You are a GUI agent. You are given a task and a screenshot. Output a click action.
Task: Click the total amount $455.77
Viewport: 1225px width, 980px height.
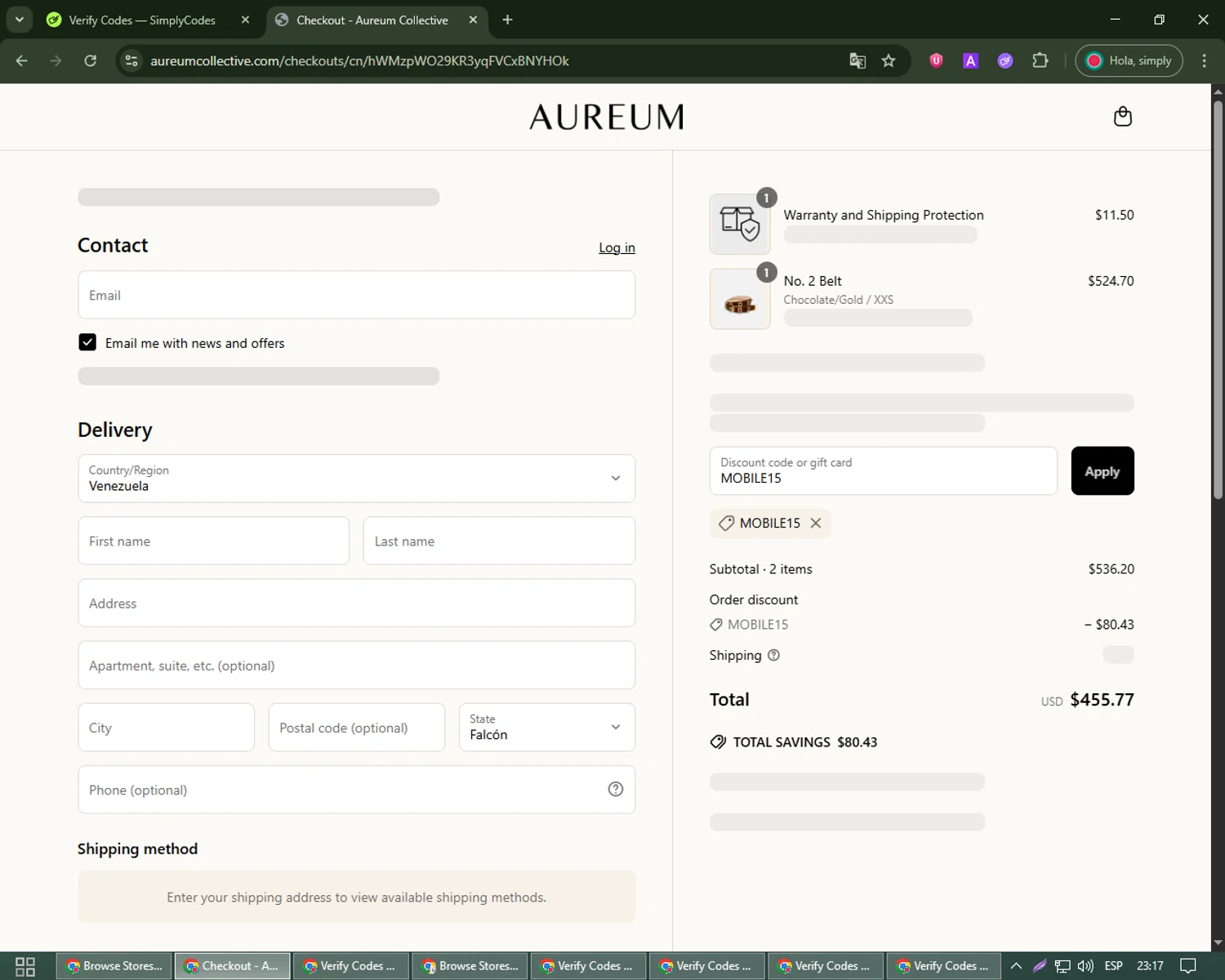(x=1102, y=700)
